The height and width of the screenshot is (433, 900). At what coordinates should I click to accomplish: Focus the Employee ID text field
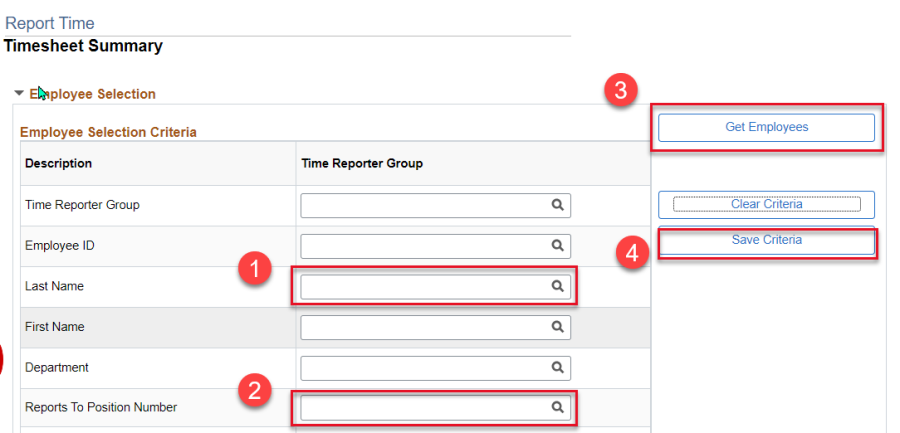click(436, 246)
